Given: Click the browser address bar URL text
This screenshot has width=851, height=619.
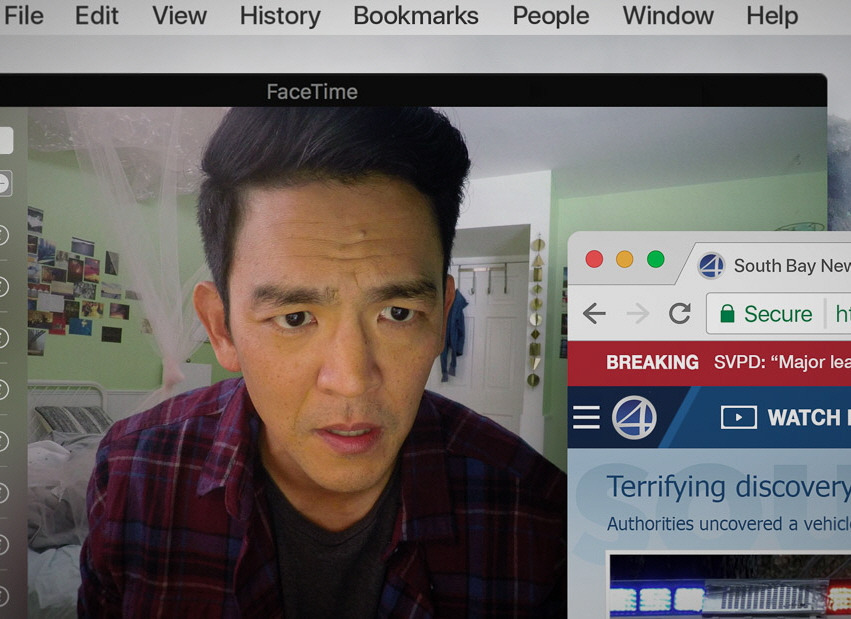Looking at the screenshot, I should click(x=842, y=314).
